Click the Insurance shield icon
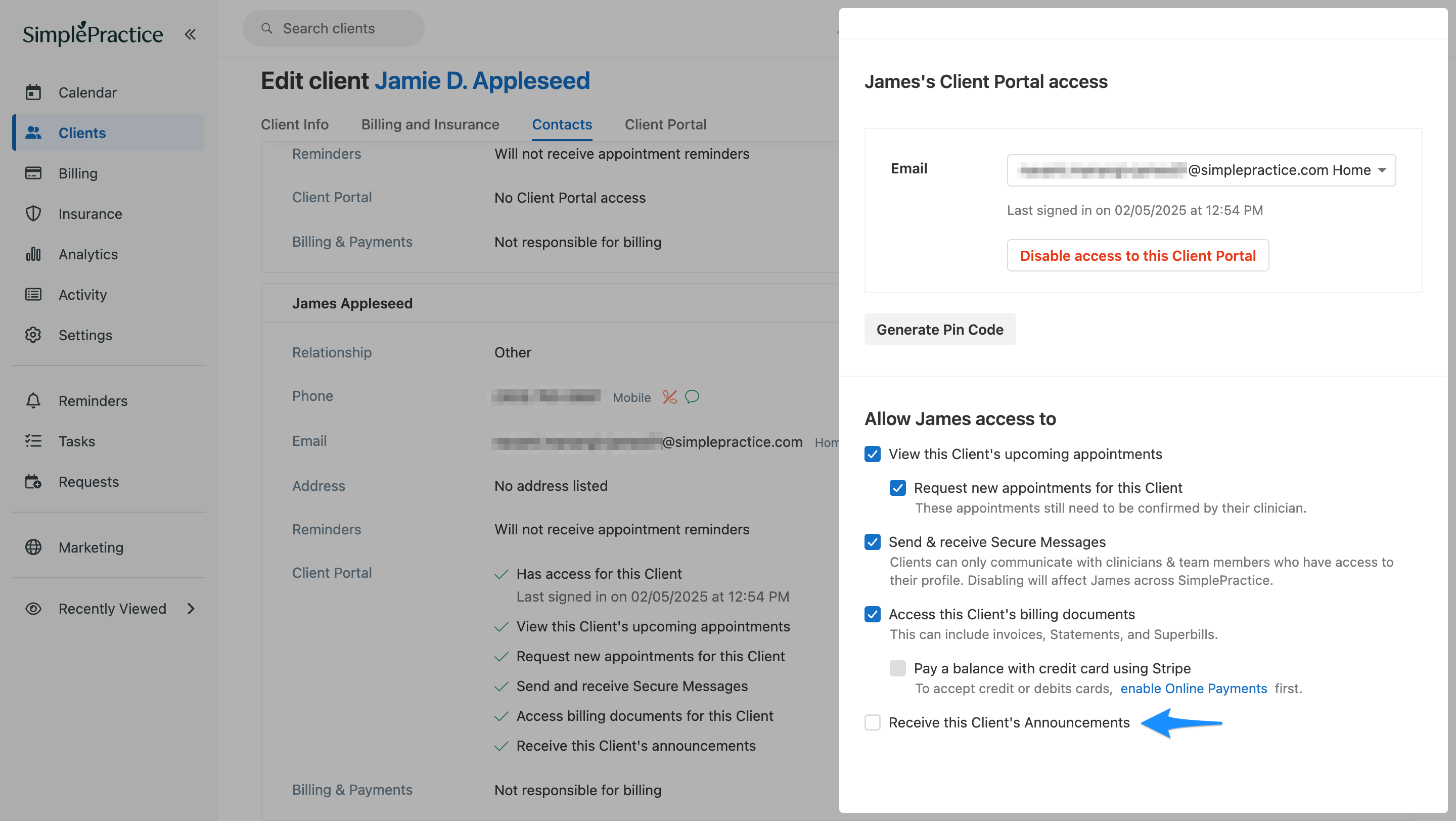 [33, 213]
